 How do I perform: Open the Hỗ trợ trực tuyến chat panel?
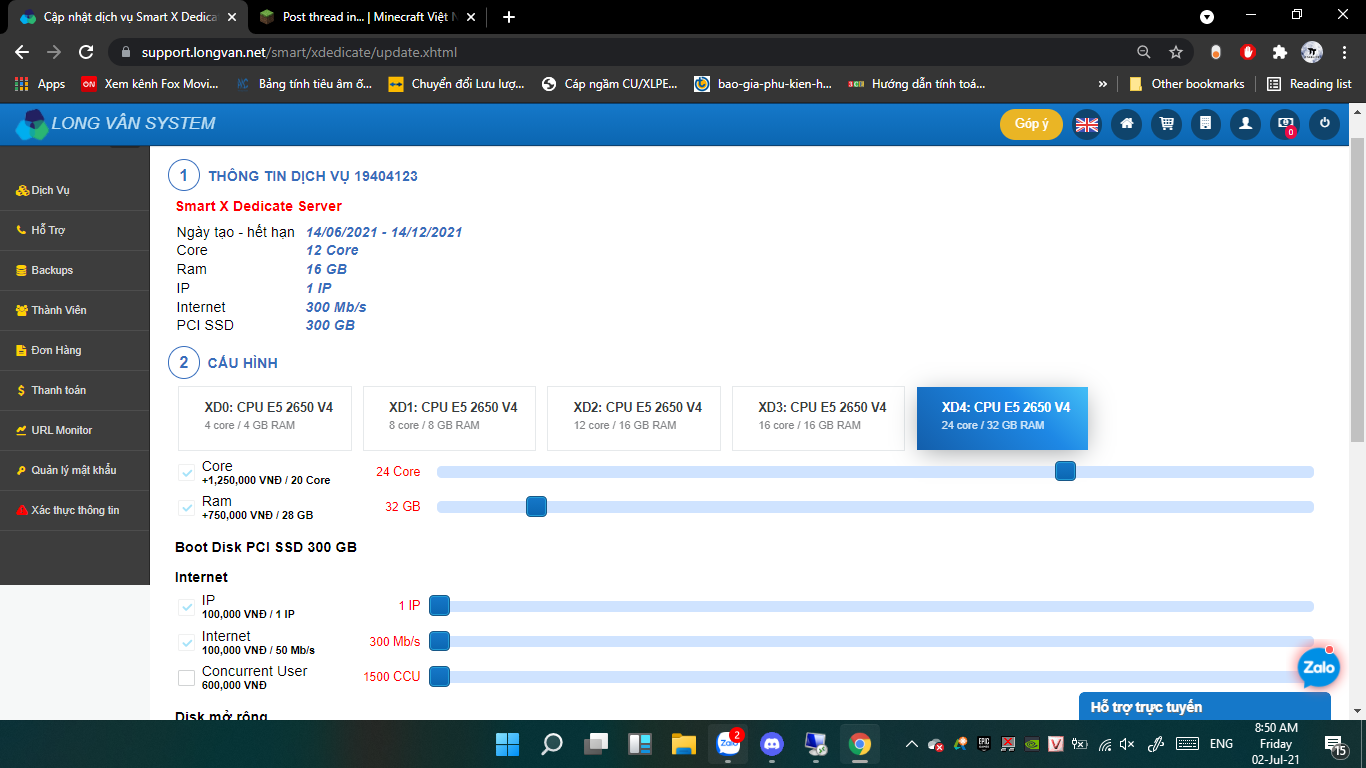[x=1205, y=706]
